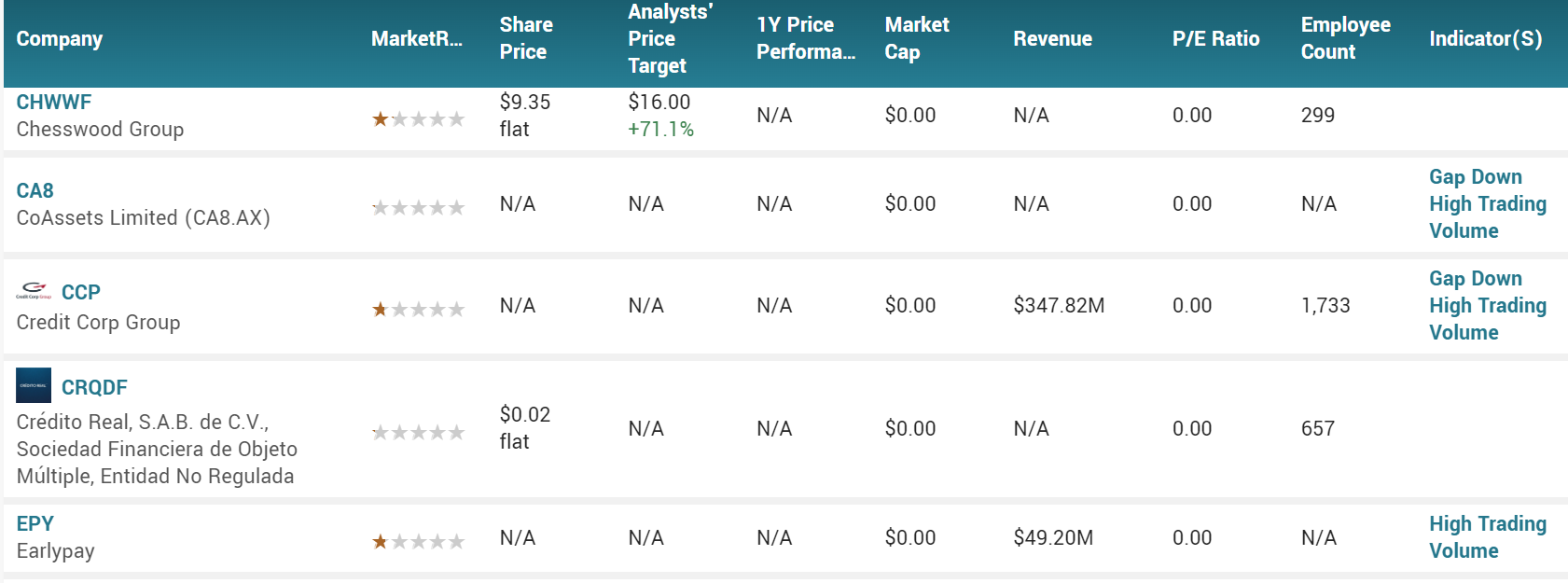The image size is (1568, 583).
Task: Click Crédito Real star rating icon
Action: point(418,433)
